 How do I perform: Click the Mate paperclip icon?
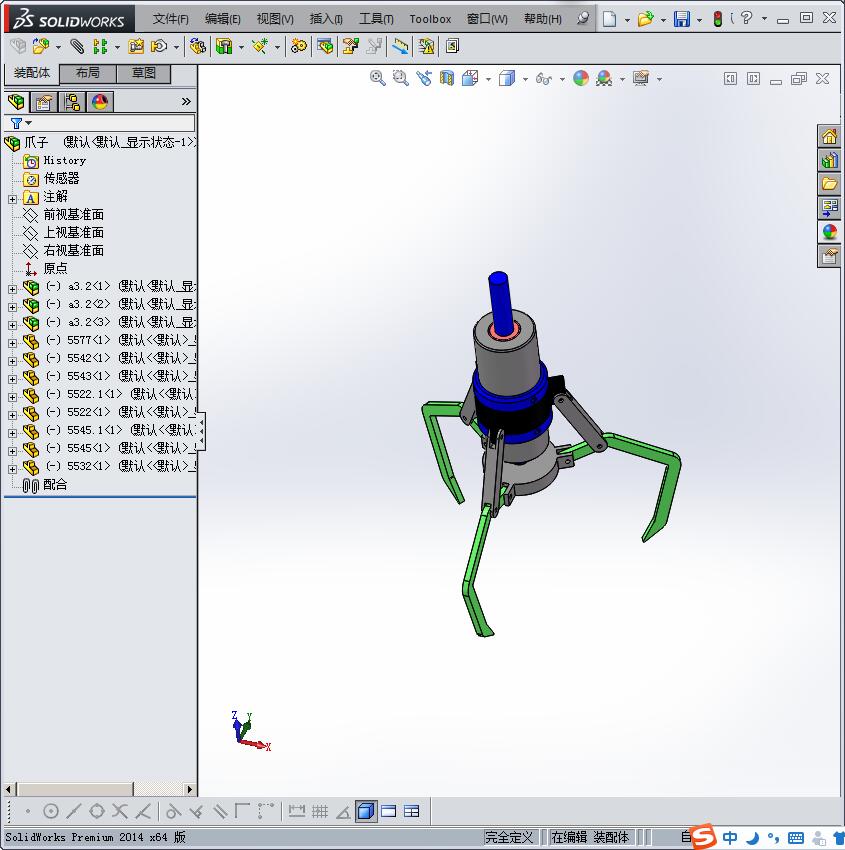tap(76, 47)
